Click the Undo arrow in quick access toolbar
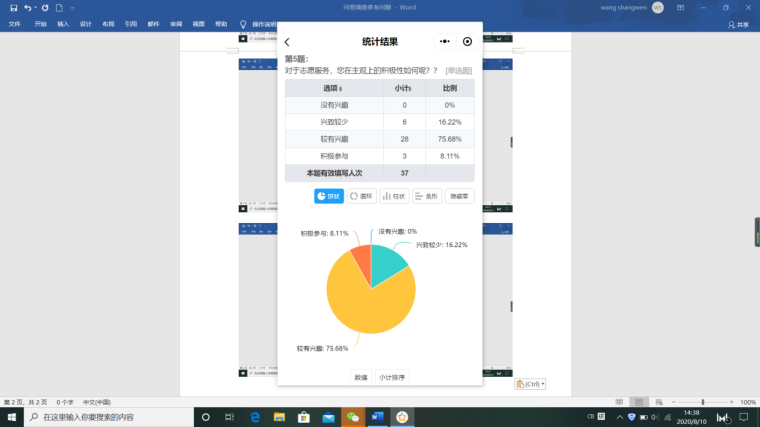 pyautogui.click(x=29, y=7)
